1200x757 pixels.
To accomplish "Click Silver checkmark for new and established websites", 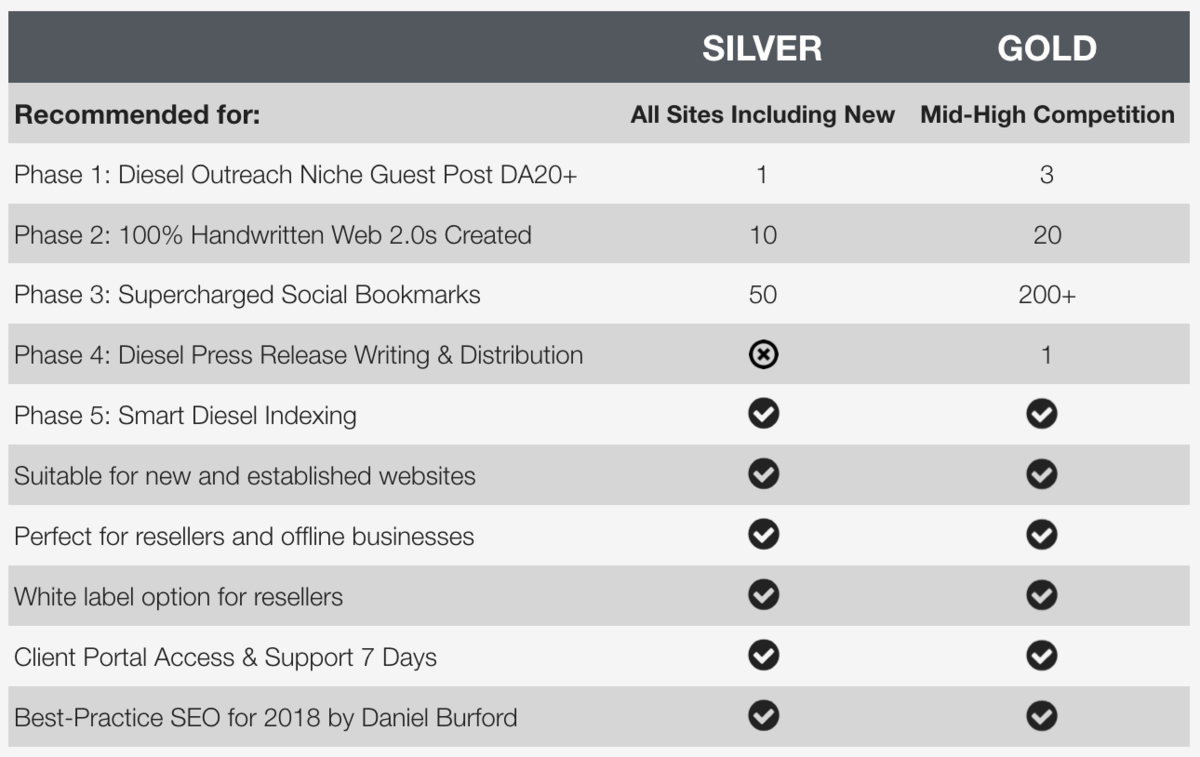I will point(763,474).
